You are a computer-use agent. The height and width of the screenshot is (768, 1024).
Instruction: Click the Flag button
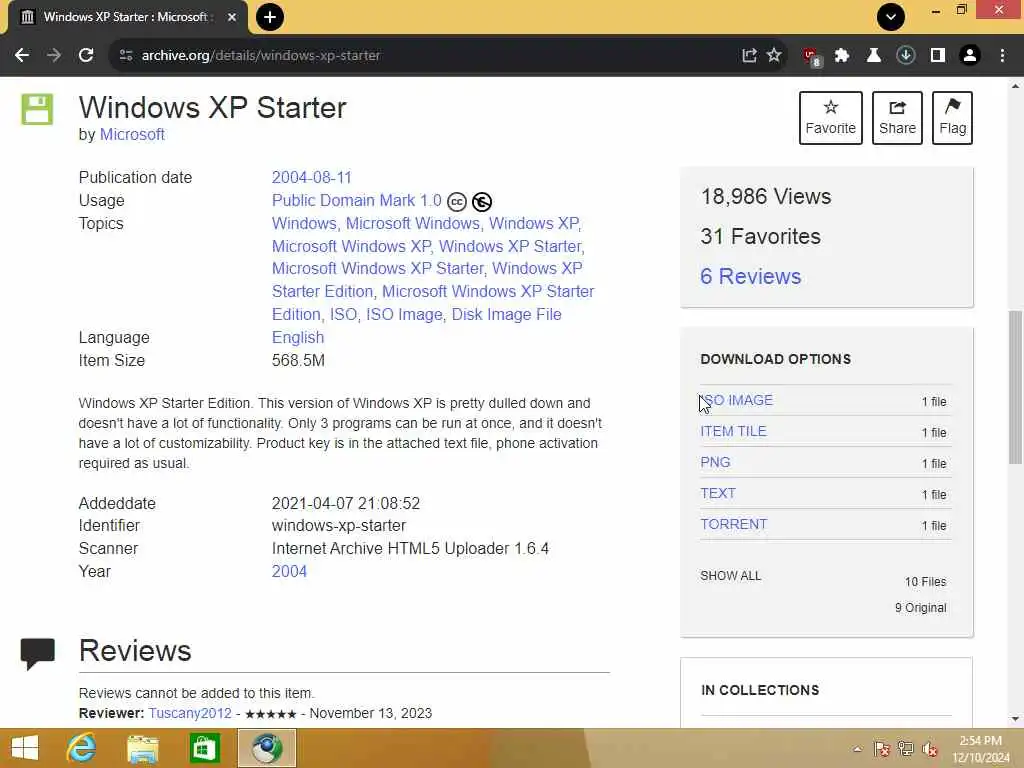pos(952,118)
